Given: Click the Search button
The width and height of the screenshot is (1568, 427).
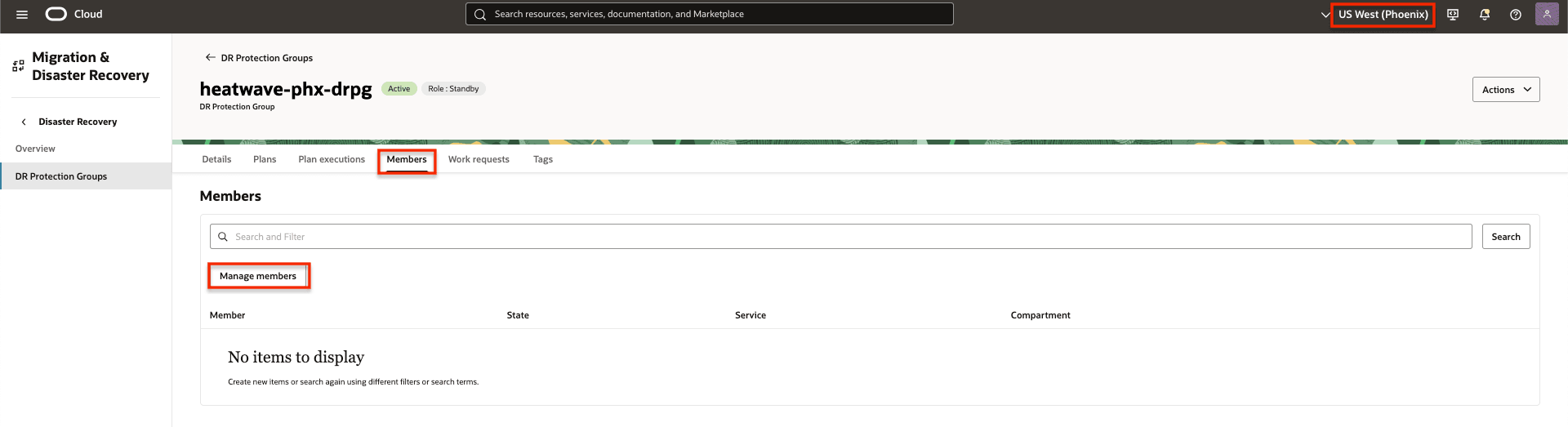Looking at the screenshot, I should [x=1506, y=237].
